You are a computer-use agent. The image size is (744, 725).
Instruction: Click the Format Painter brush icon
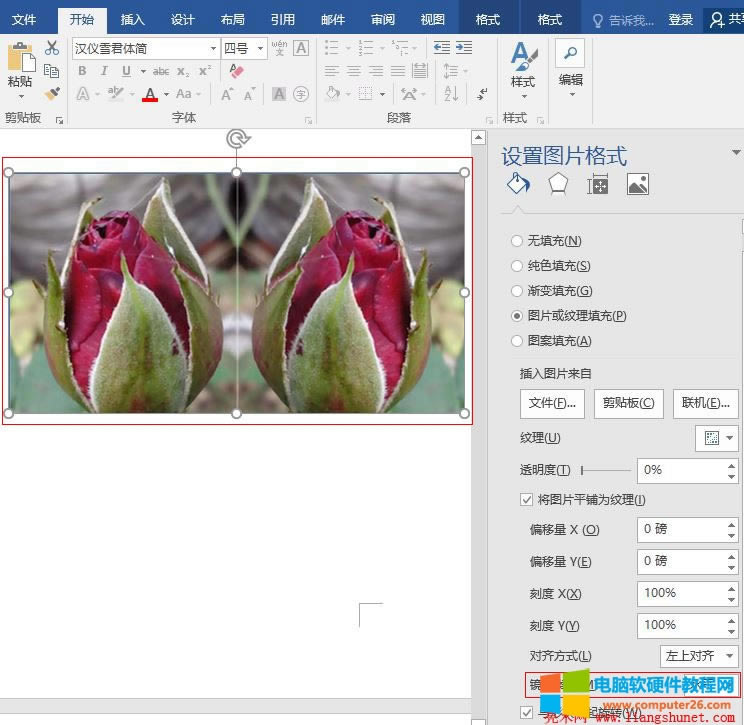pos(52,94)
